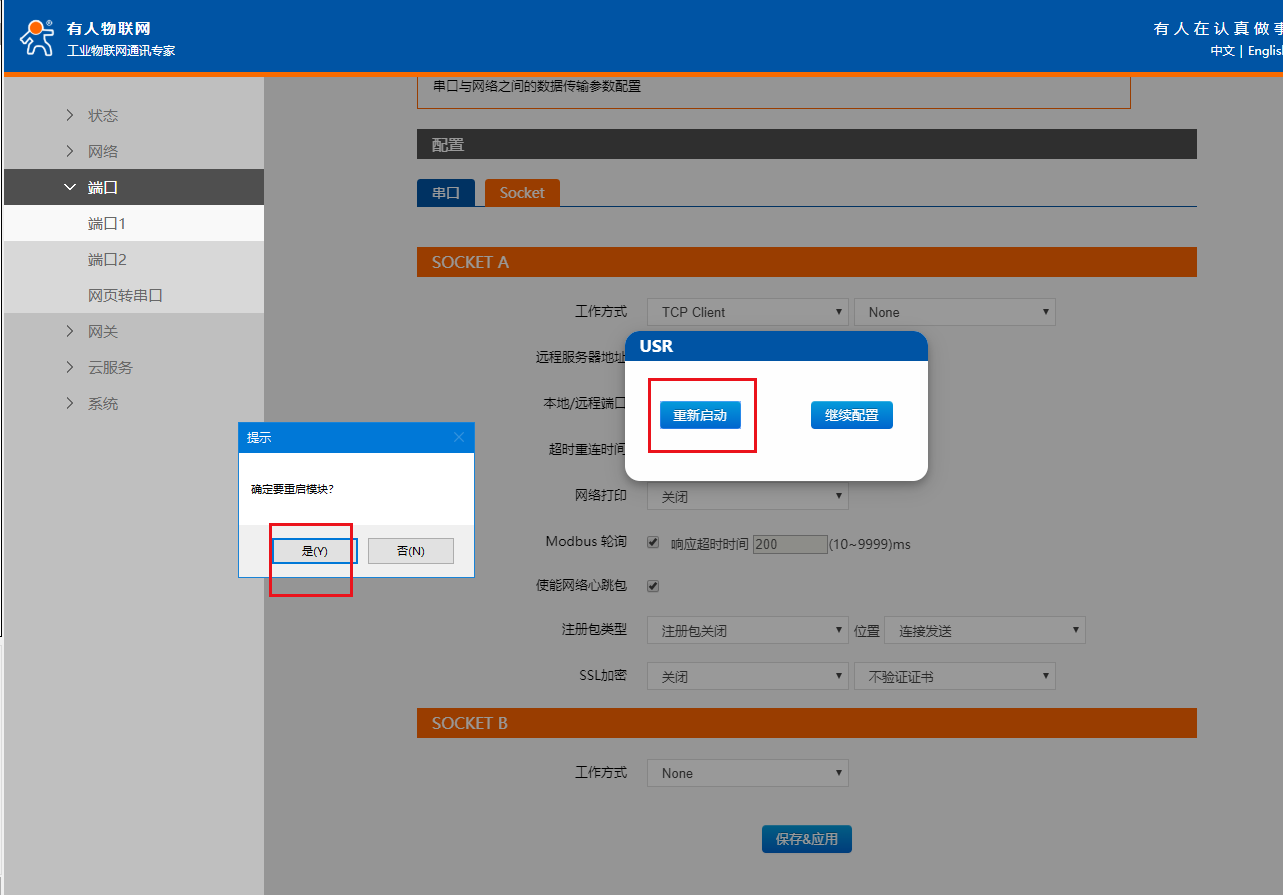Click the 重新启动 button
The height and width of the screenshot is (895, 1283).
[x=700, y=415]
